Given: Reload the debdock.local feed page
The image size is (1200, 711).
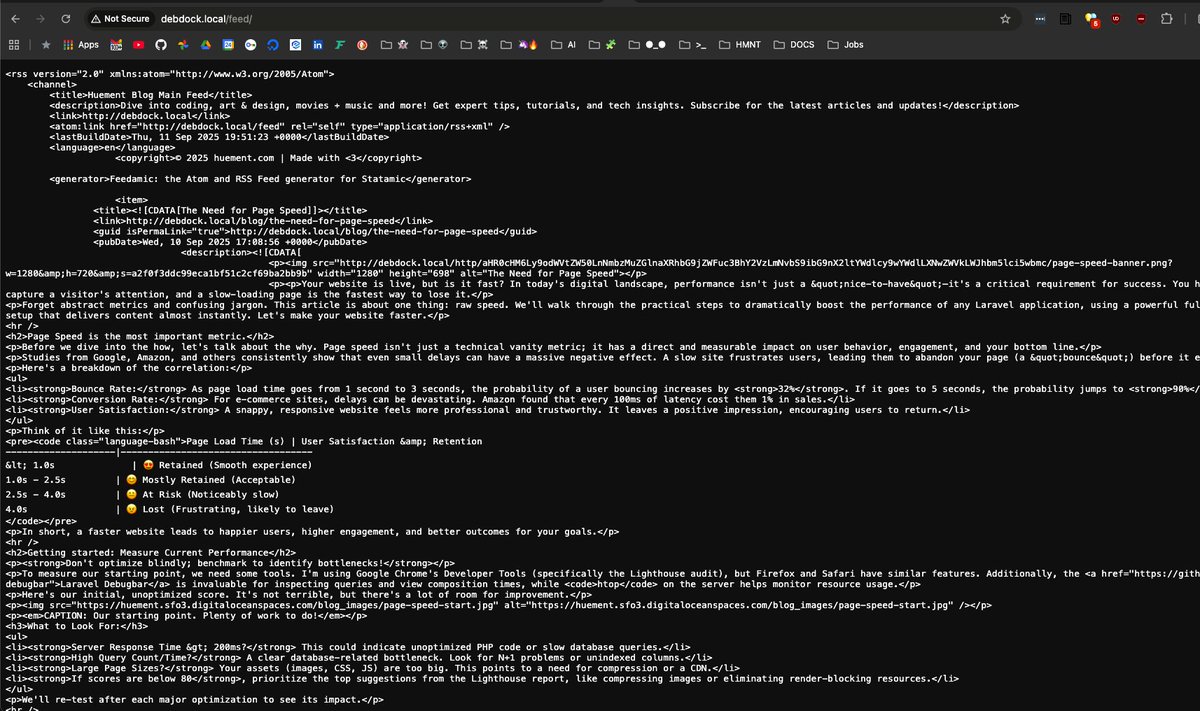Looking at the screenshot, I should click(x=66, y=19).
